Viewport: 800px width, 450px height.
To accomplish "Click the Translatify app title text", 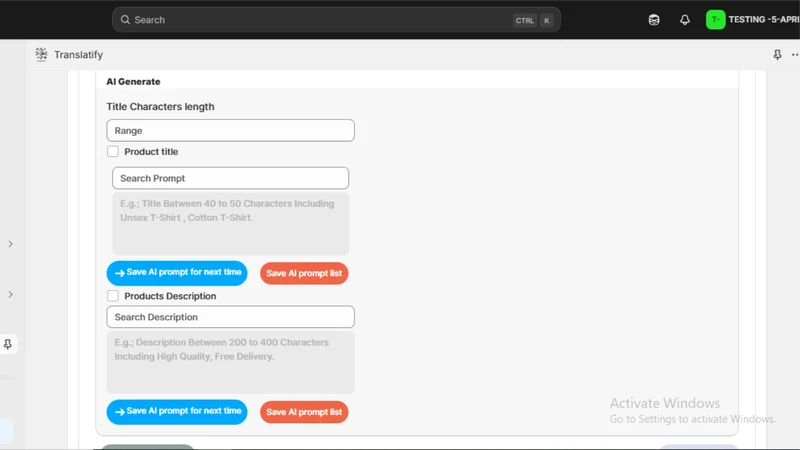I will coord(79,55).
